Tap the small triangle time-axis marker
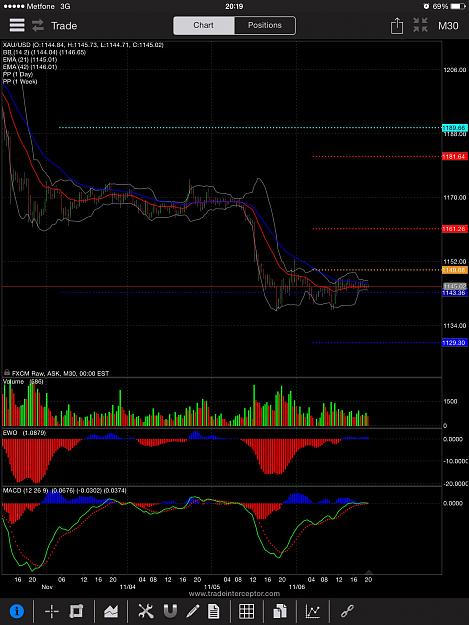Image resolution: width=469 pixels, height=625 pixels. click(369, 572)
